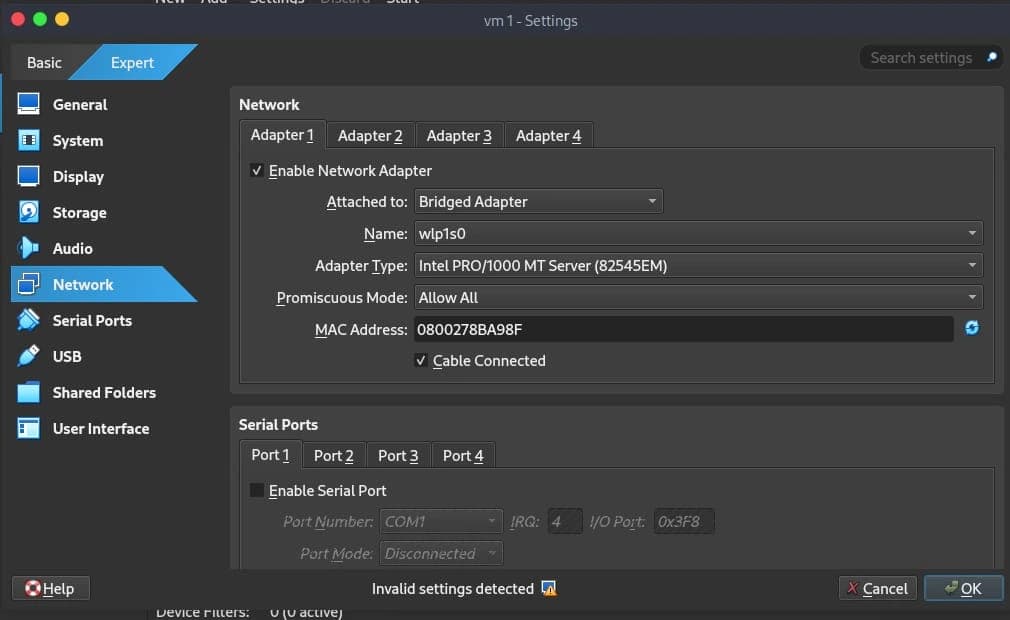Click the General section monitor icon
Viewport: 1010px width, 620px height.
tap(29, 105)
